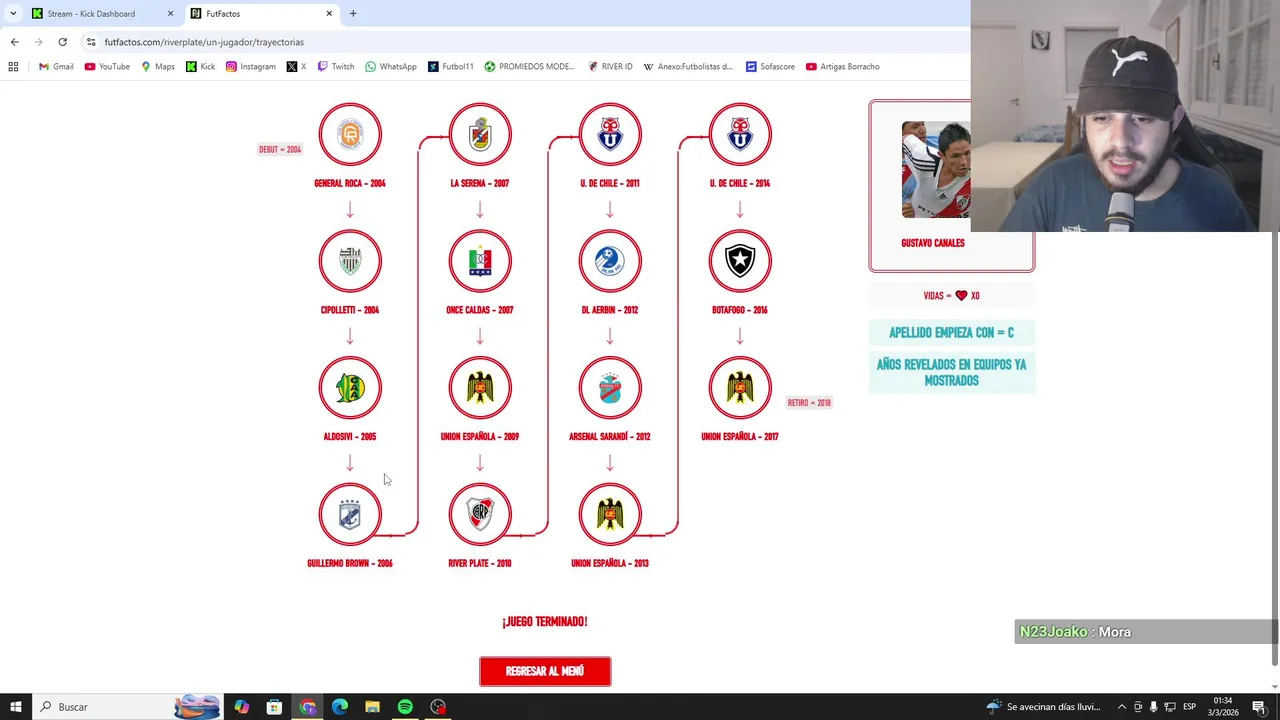Open the Instagram bookmark

pyautogui.click(x=251, y=67)
